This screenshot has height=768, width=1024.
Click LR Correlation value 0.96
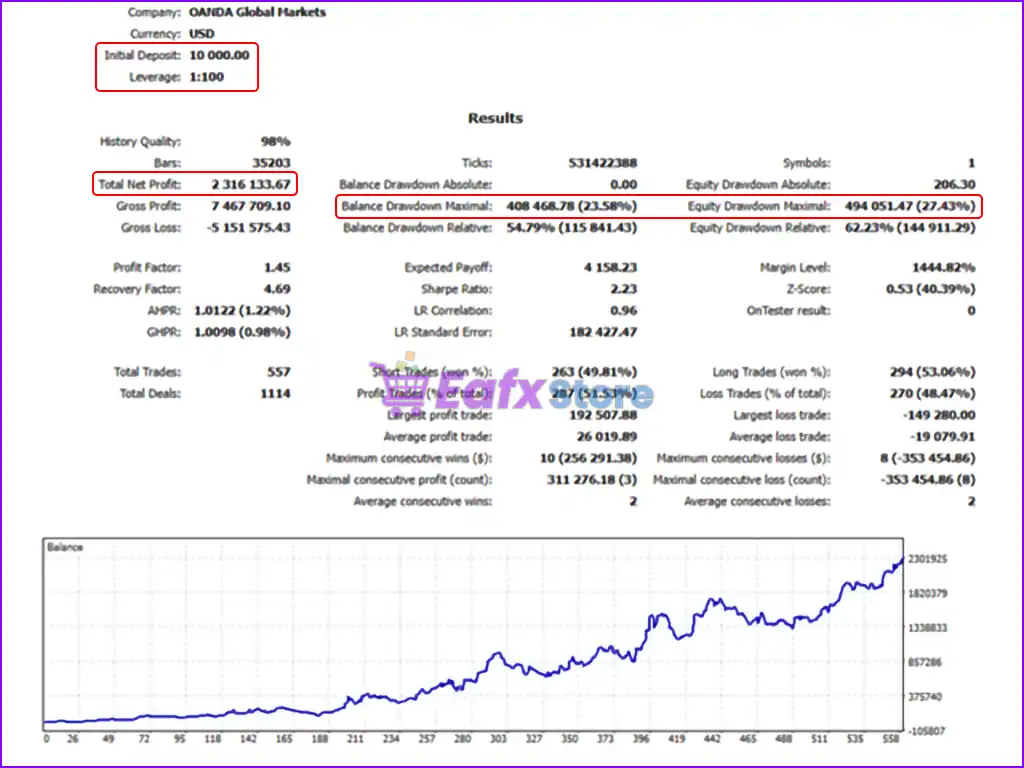coord(624,311)
